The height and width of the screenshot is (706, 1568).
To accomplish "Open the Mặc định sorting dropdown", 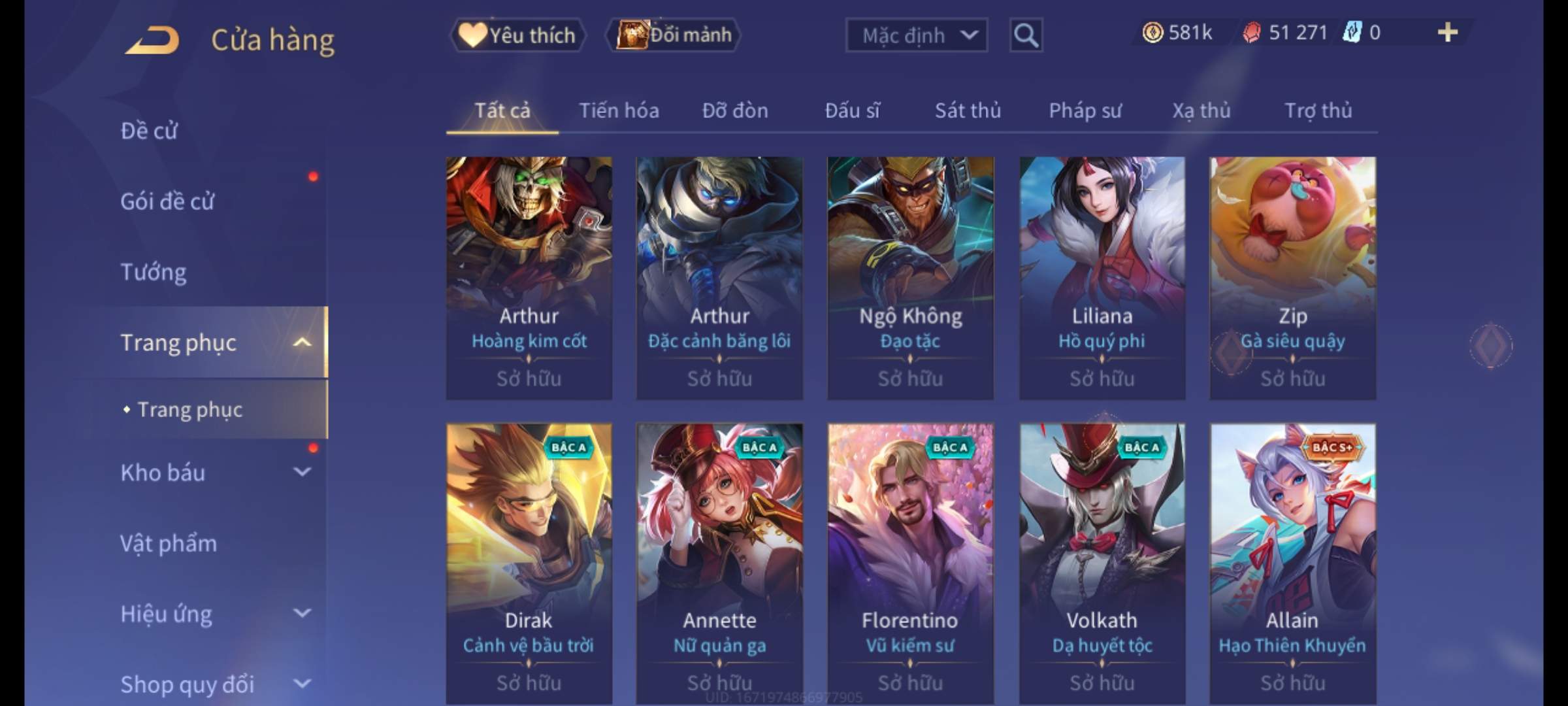I will [x=916, y=35].
